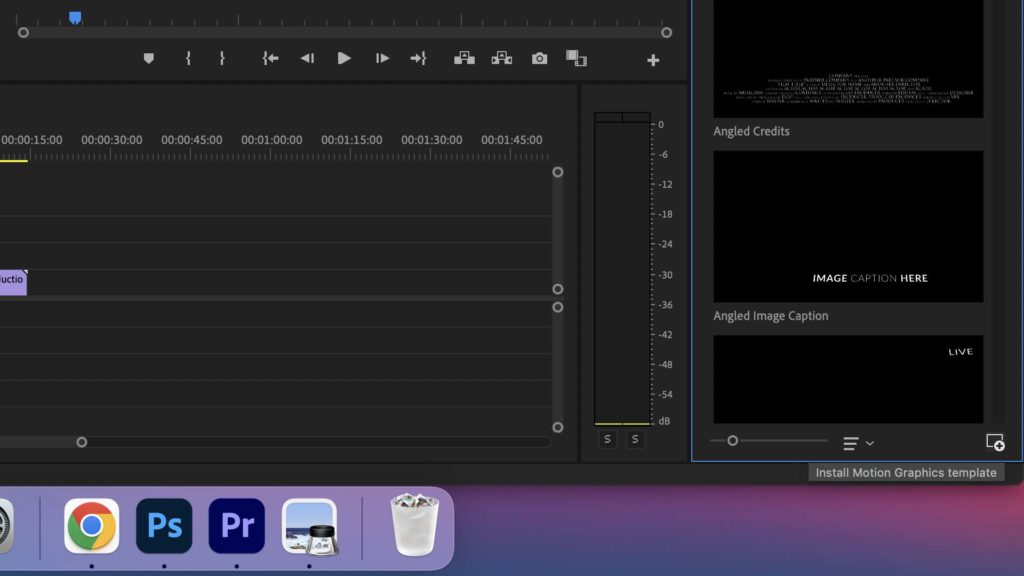Open the button editor plus icon
The image size is (1024, 576).
(x=653, y=61)
